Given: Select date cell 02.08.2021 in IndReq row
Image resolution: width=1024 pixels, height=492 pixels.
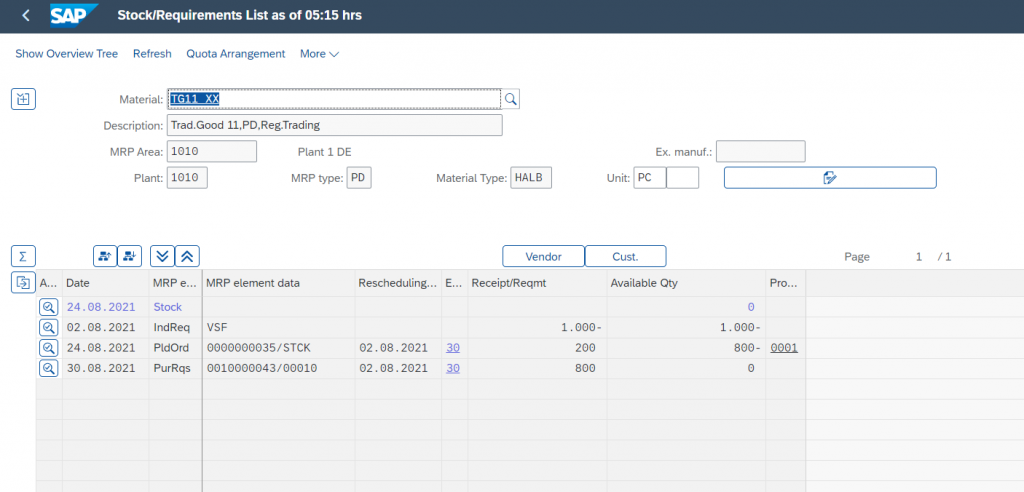Looking at the screenshot, I should 105,327.
